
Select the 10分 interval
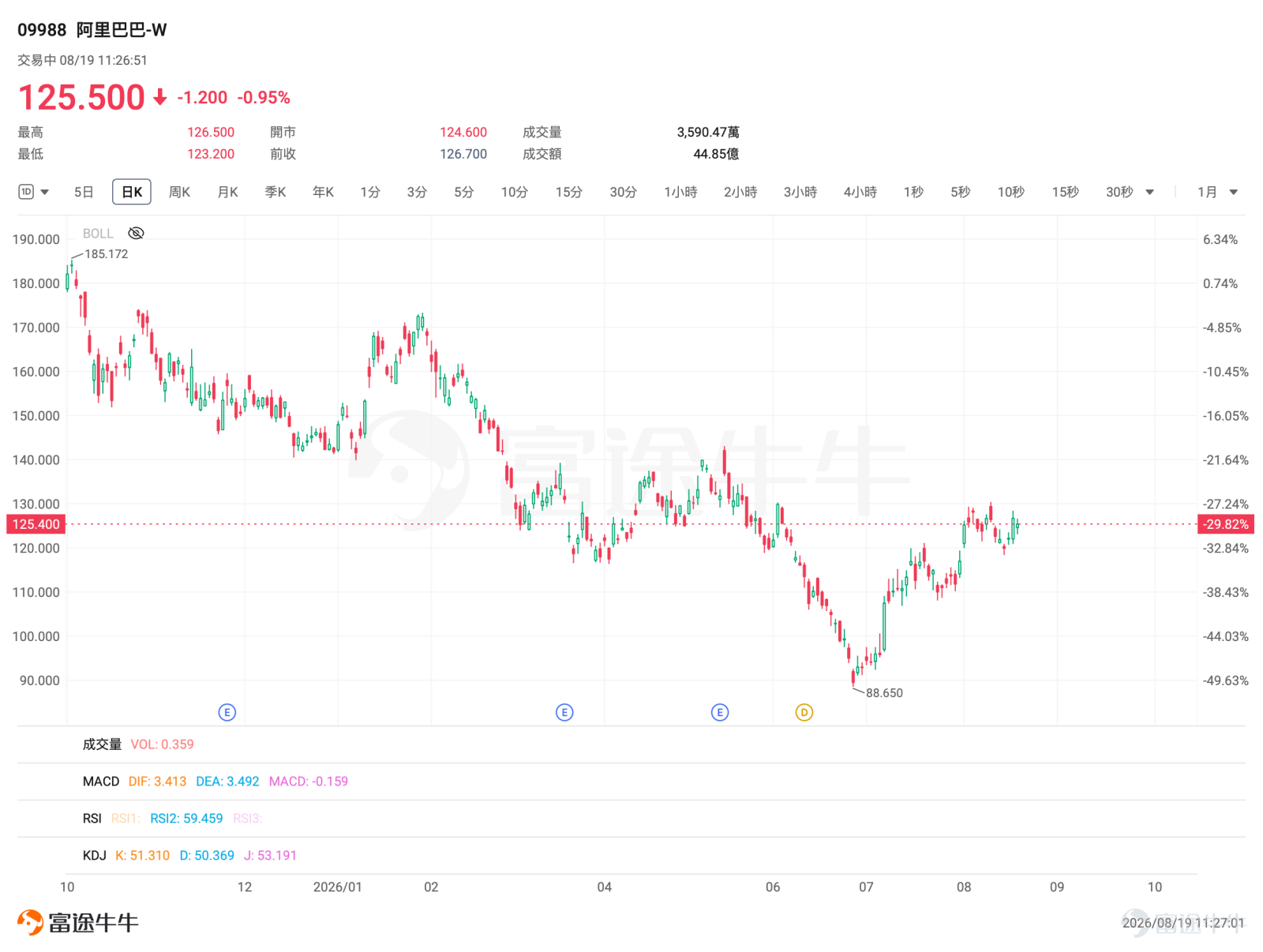[x=514, y=192]
